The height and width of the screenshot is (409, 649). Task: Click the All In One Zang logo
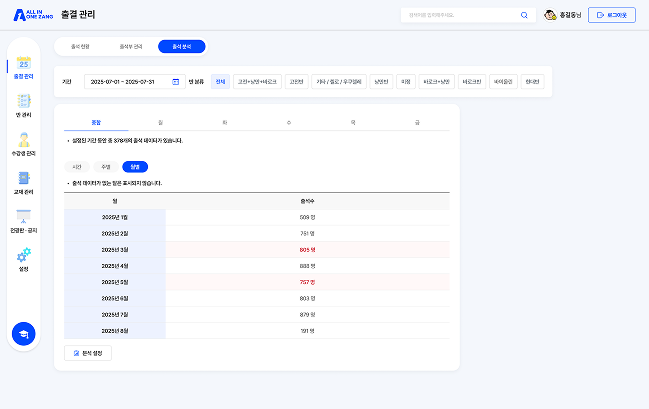[33, 15]
